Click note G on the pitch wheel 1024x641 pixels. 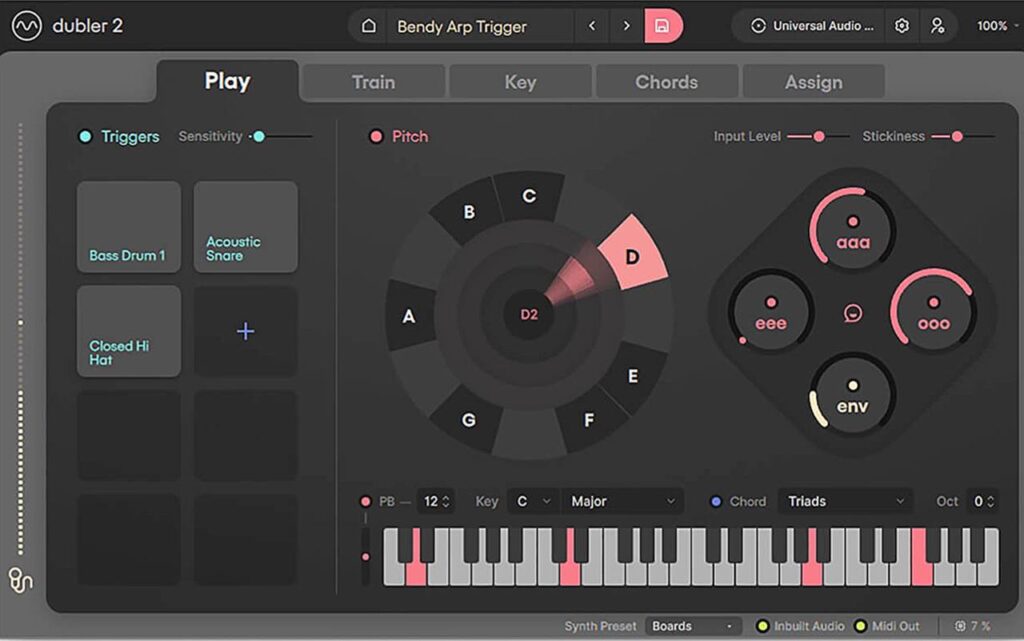coord(469,420)
